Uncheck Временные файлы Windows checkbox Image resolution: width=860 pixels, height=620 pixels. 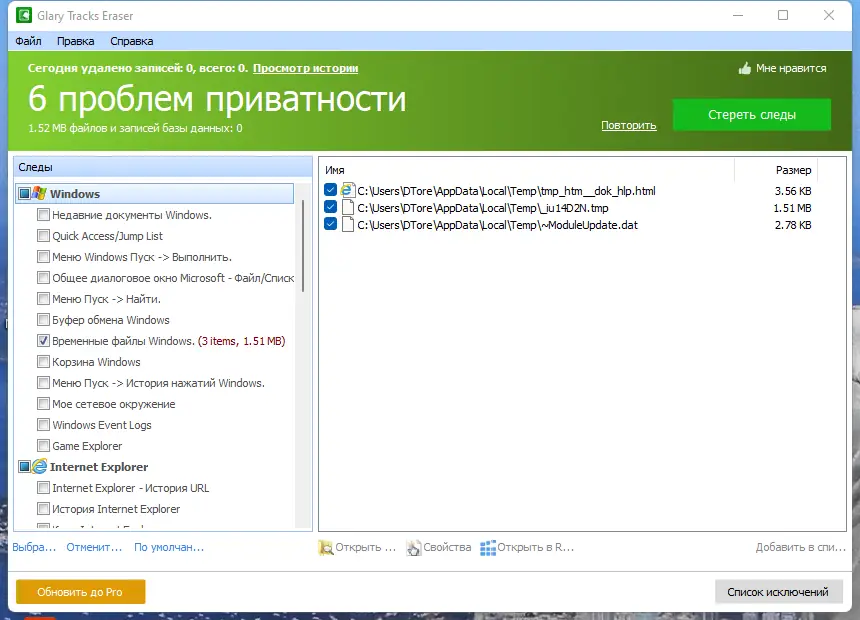(43, 341)
